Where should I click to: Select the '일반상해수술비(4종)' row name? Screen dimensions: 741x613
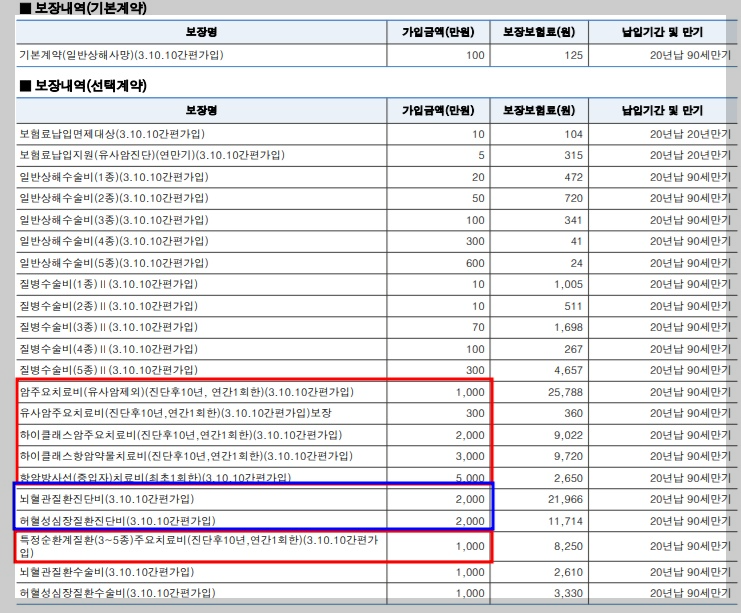pyautogui.click(x=114, y=241)
